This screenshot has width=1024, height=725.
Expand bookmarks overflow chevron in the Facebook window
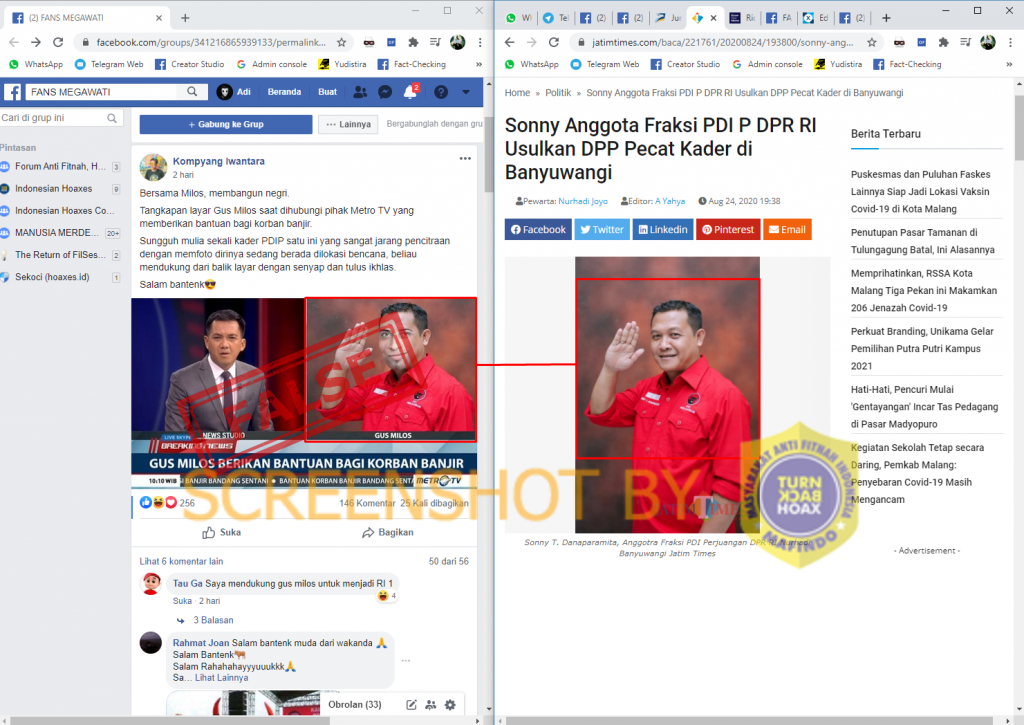coord(479,65)
